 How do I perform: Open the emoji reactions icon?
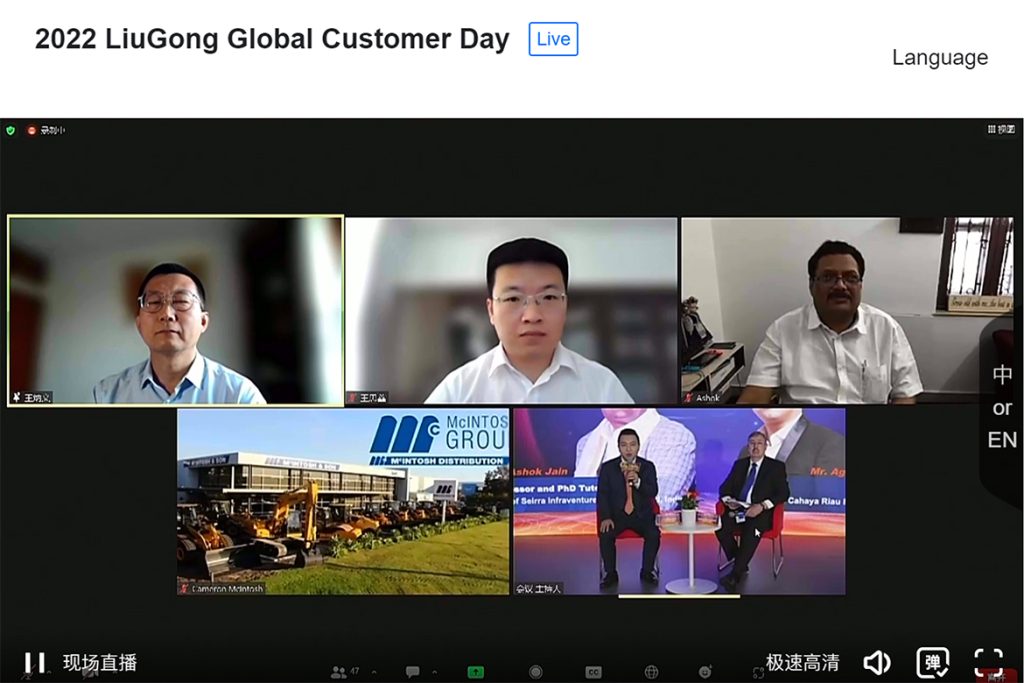[703, 670]
